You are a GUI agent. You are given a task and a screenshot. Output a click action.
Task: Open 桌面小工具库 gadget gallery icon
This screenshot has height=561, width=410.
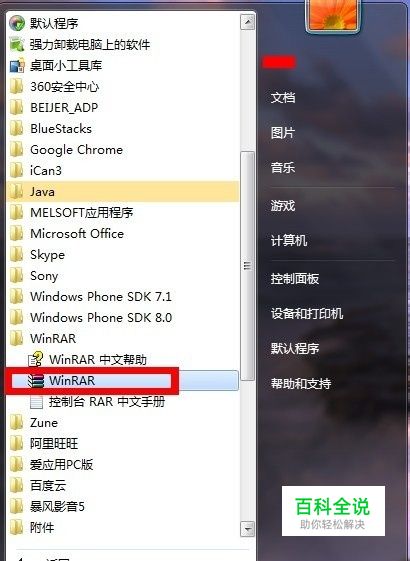[x=17, y=65]
